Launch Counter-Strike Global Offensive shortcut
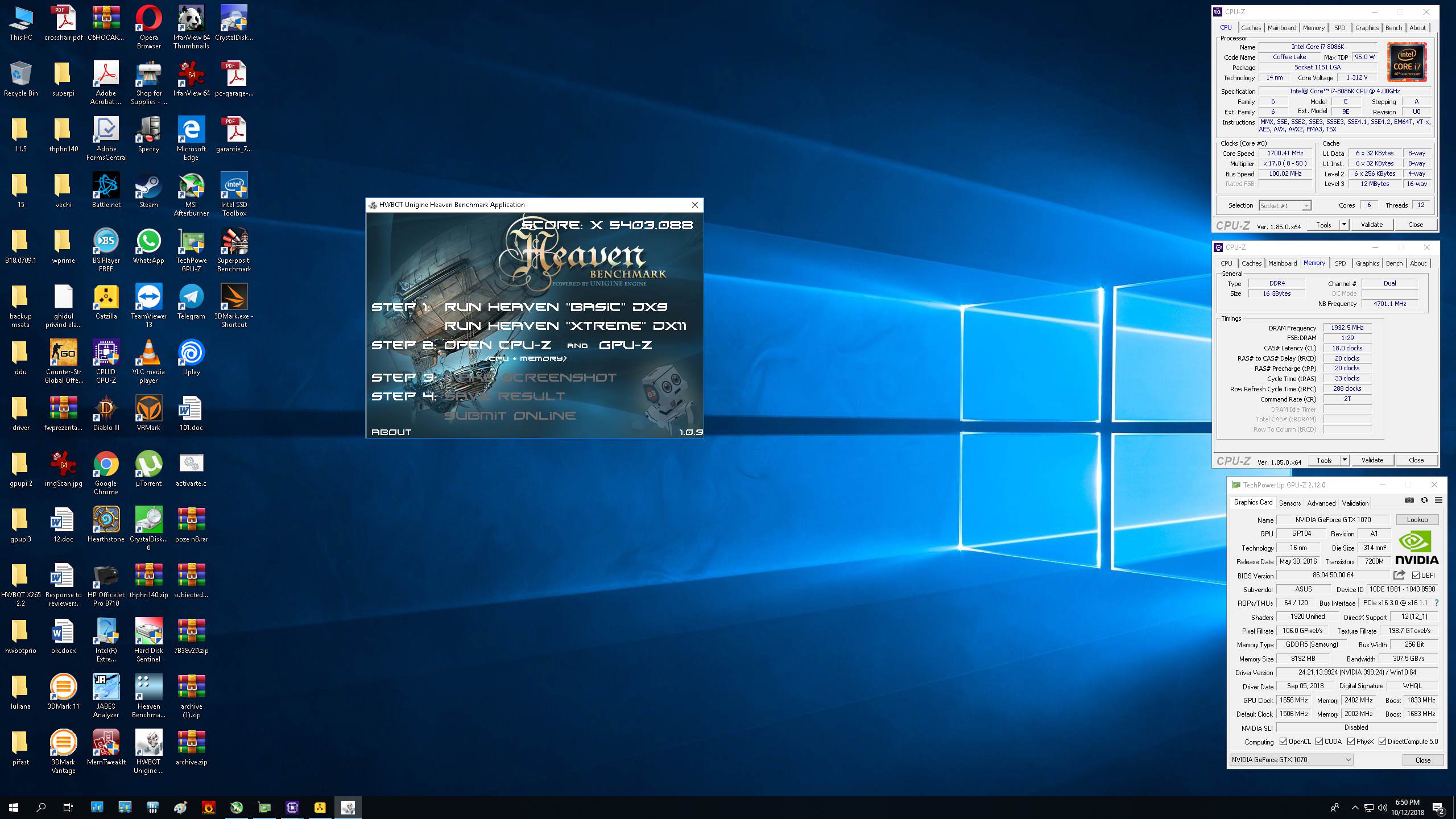This screenshot has height=819, width=1456. tap(63, 362)
